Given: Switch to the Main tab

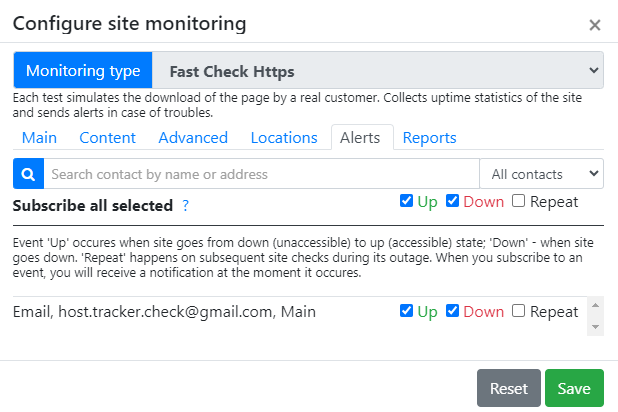Looking at the screenshot, I should click(39, 138).
